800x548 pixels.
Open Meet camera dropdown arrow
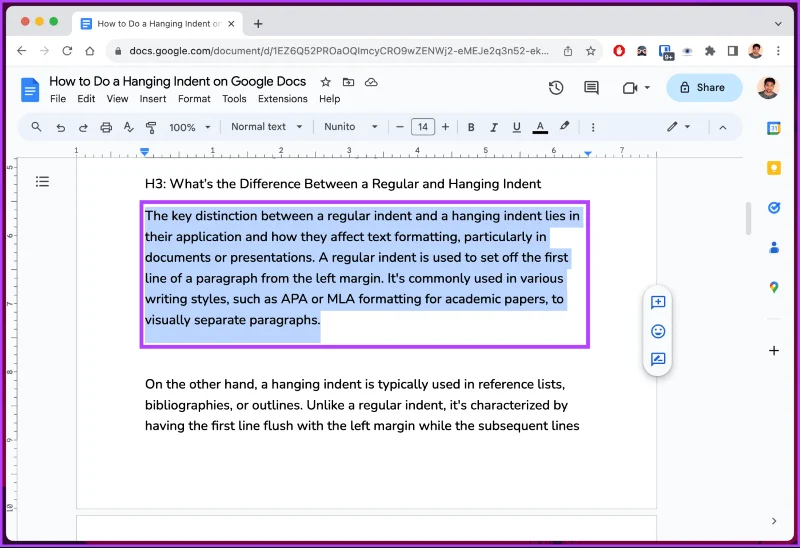click(647, 88)
